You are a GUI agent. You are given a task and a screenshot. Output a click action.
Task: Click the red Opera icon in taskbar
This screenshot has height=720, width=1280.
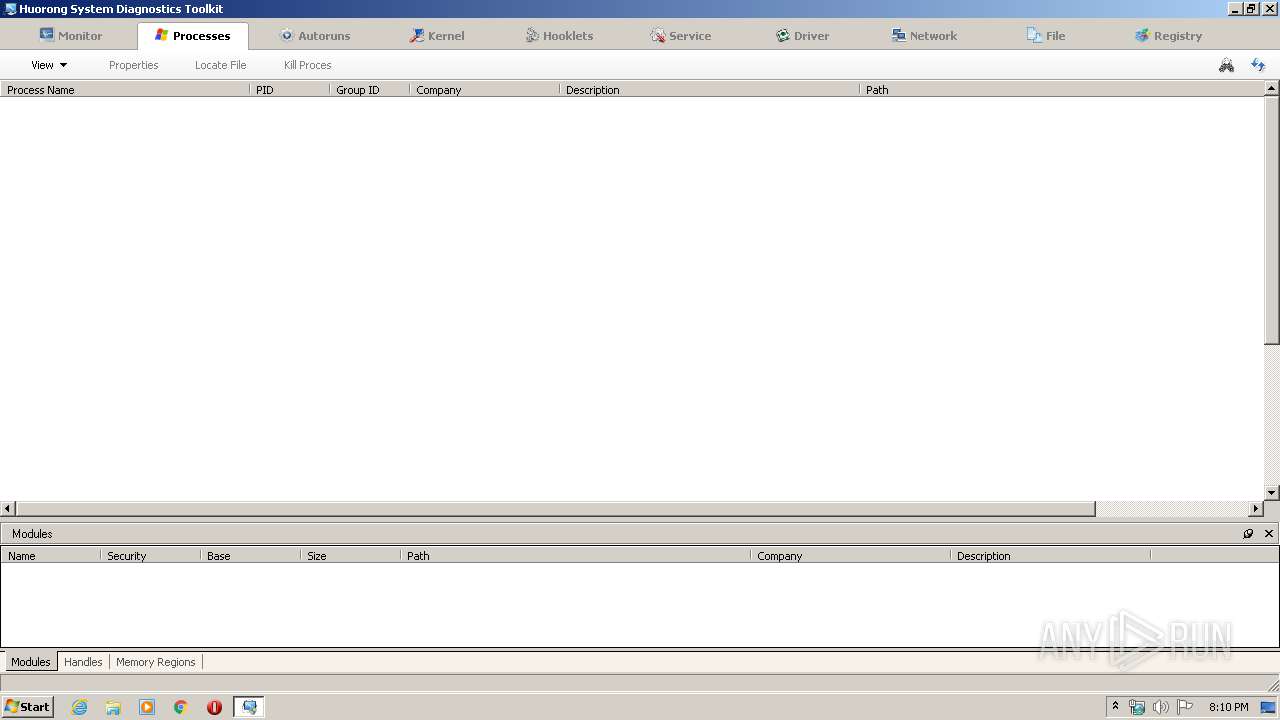[214, 707]
